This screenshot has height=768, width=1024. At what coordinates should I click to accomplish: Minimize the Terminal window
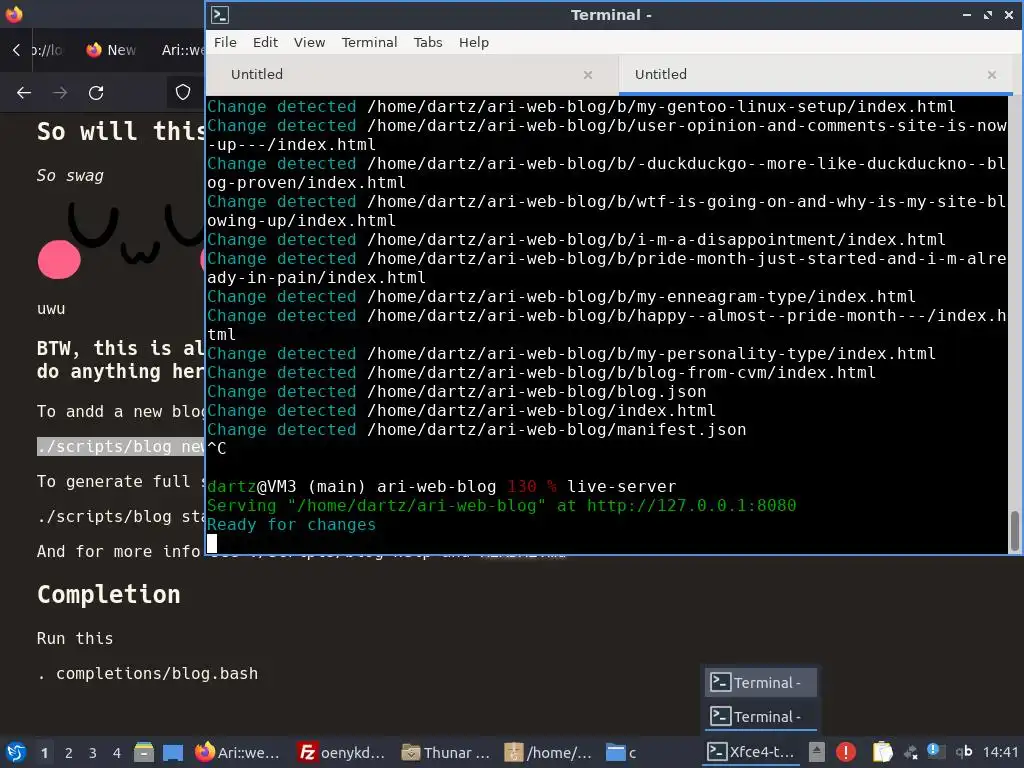967,14
